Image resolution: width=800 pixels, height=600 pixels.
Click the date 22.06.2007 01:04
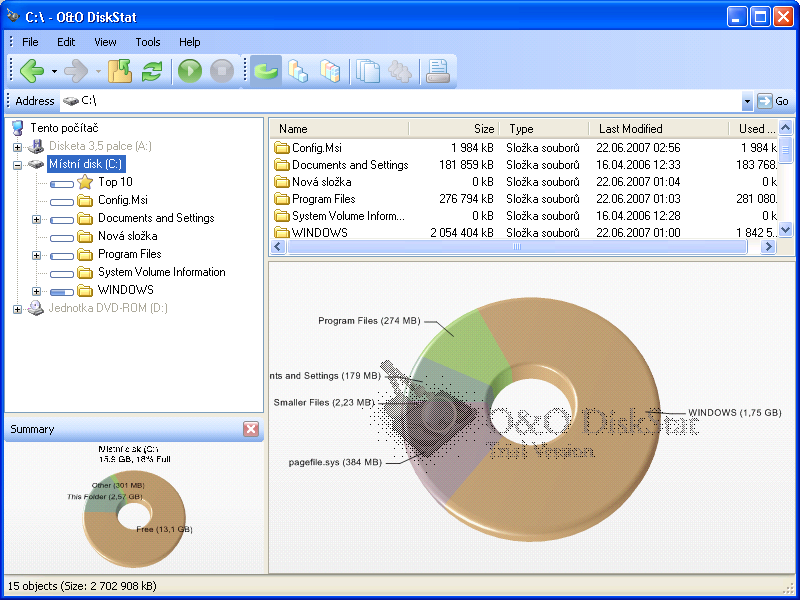638,182
